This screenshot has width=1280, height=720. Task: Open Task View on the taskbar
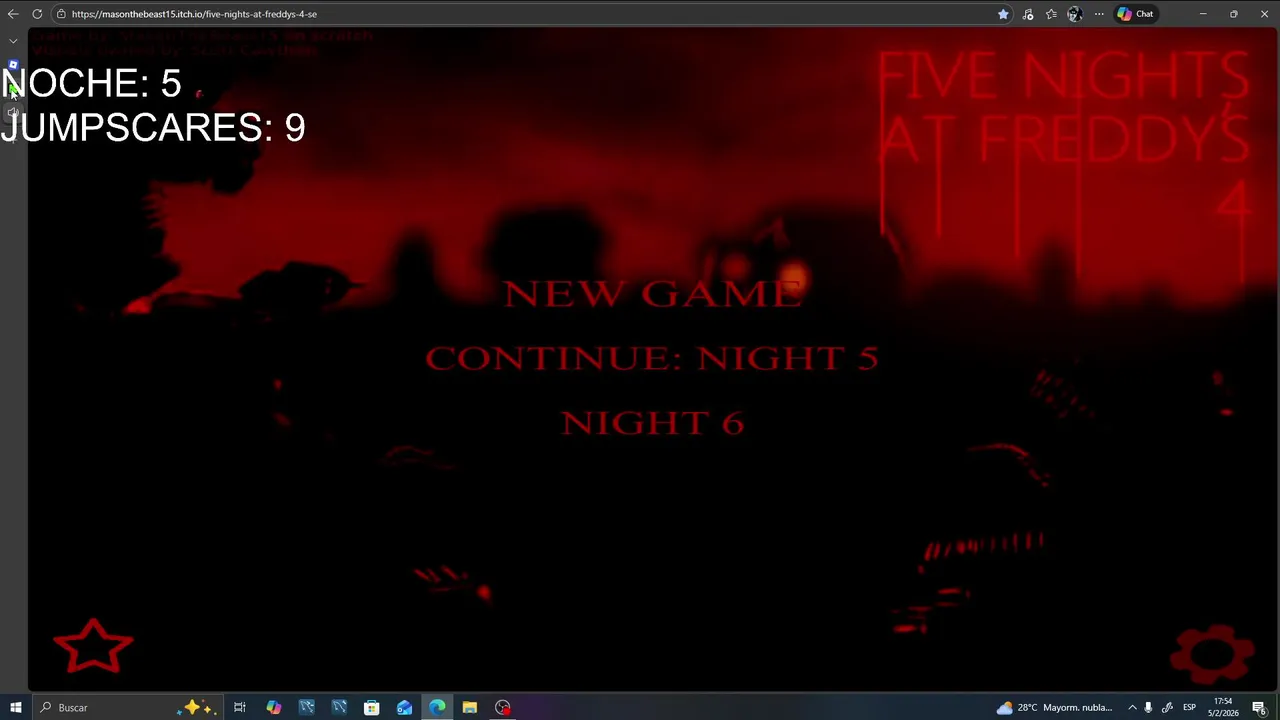[x=240, y=708]
